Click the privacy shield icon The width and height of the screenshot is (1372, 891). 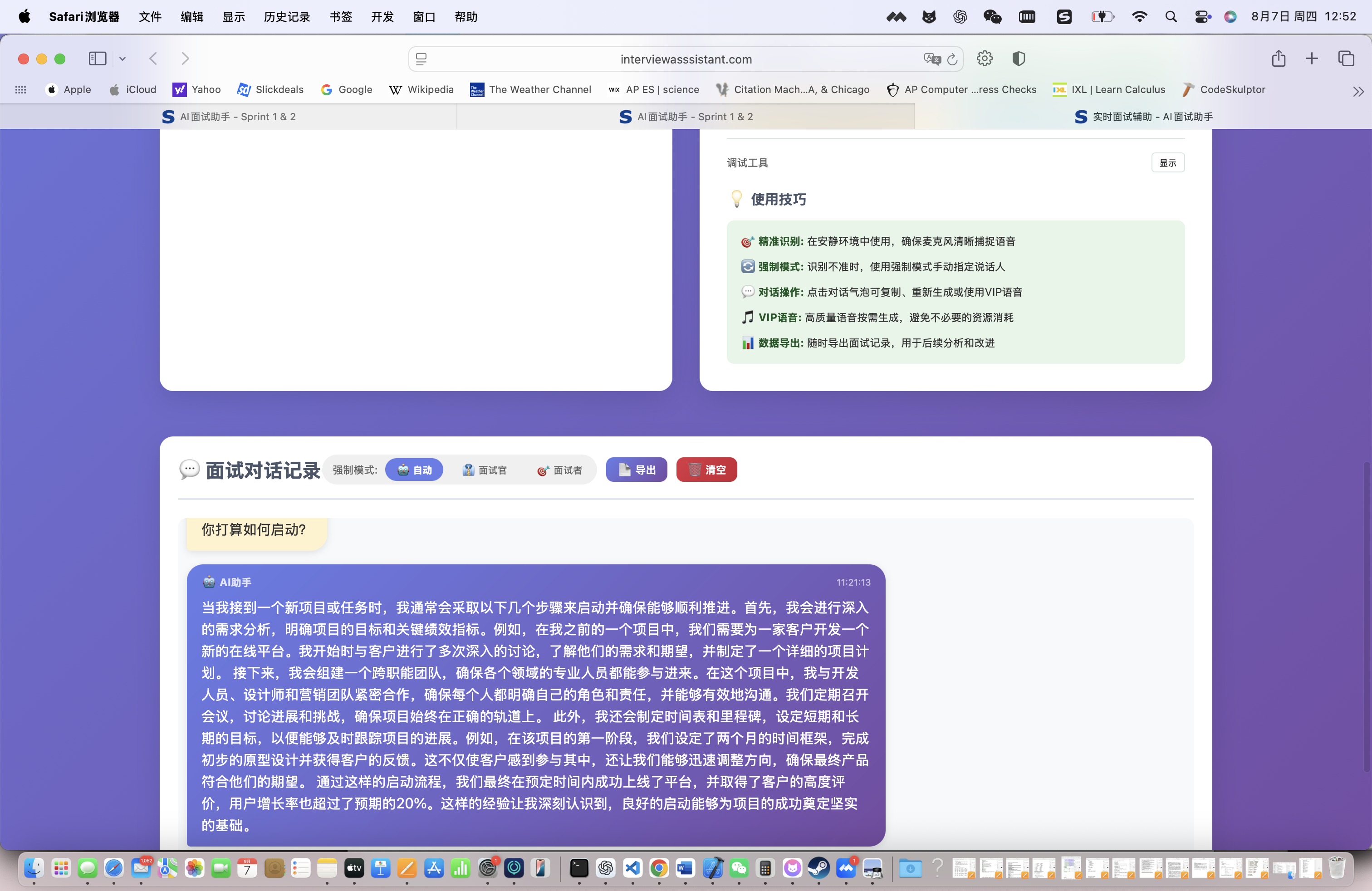click(x=1019, y=58)
